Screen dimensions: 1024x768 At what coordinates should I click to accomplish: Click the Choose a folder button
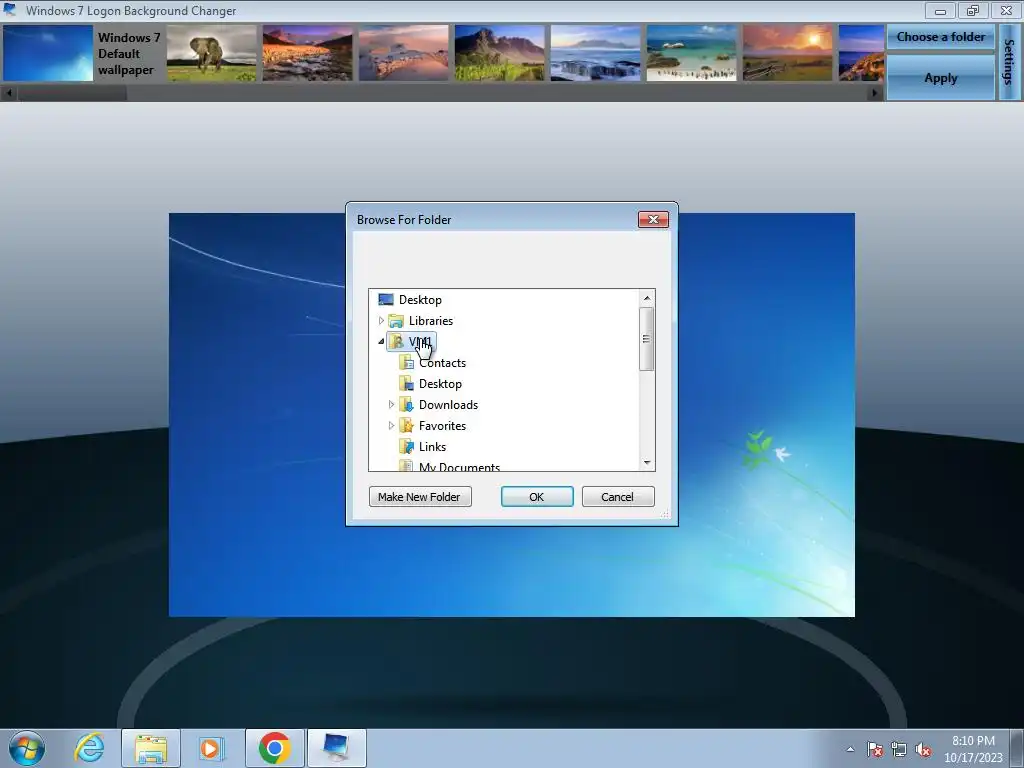point(940,37)
